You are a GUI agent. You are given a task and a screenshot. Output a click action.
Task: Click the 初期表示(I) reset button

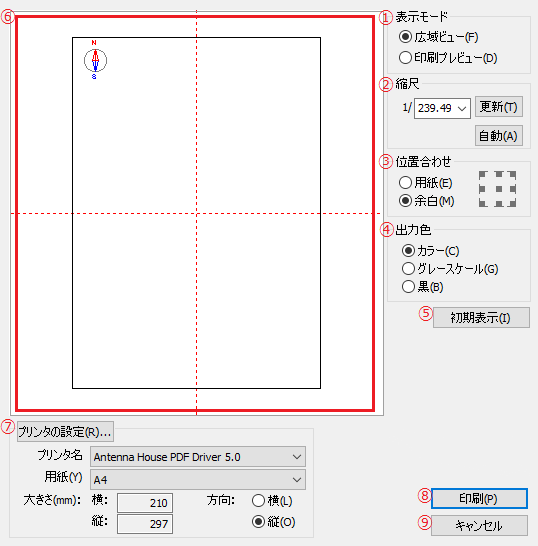(x=481, y=318)
